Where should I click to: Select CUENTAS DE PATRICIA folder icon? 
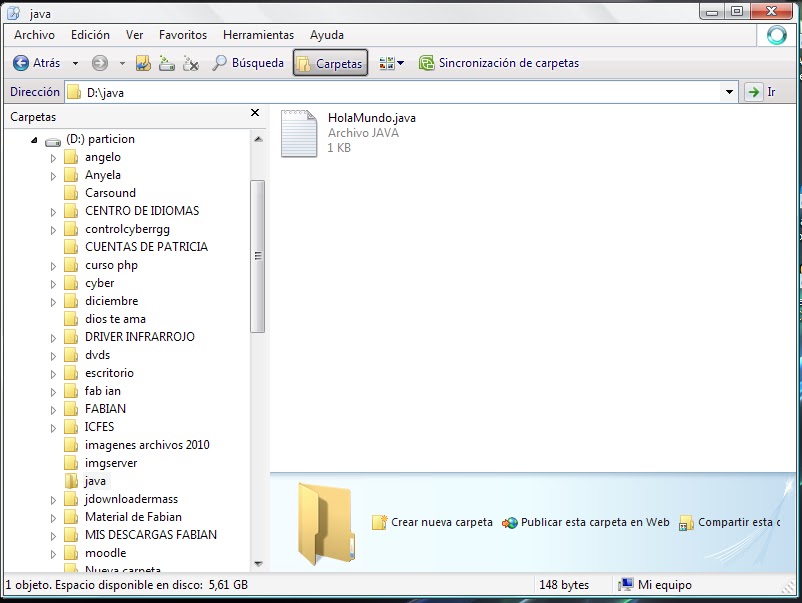click(x=71, y=247)
